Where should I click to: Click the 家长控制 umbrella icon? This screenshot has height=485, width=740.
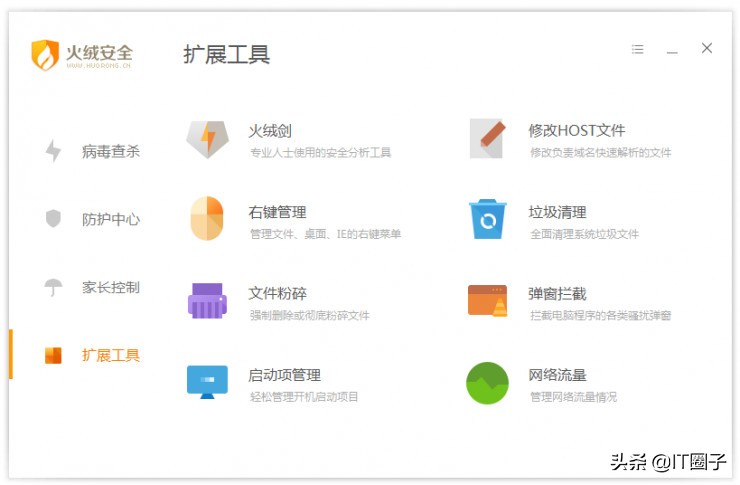tap(53, 287)
